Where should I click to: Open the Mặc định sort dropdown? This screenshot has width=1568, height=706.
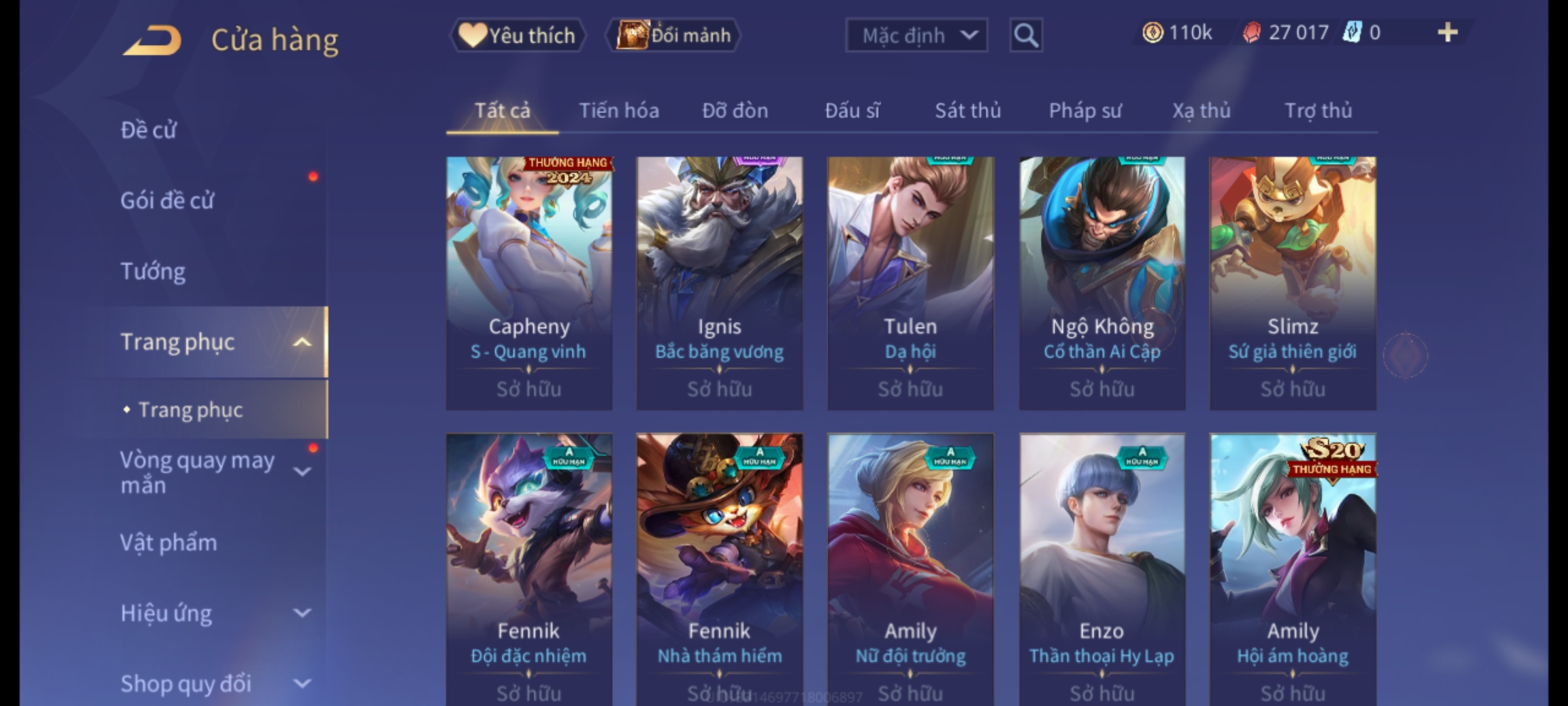917,35
